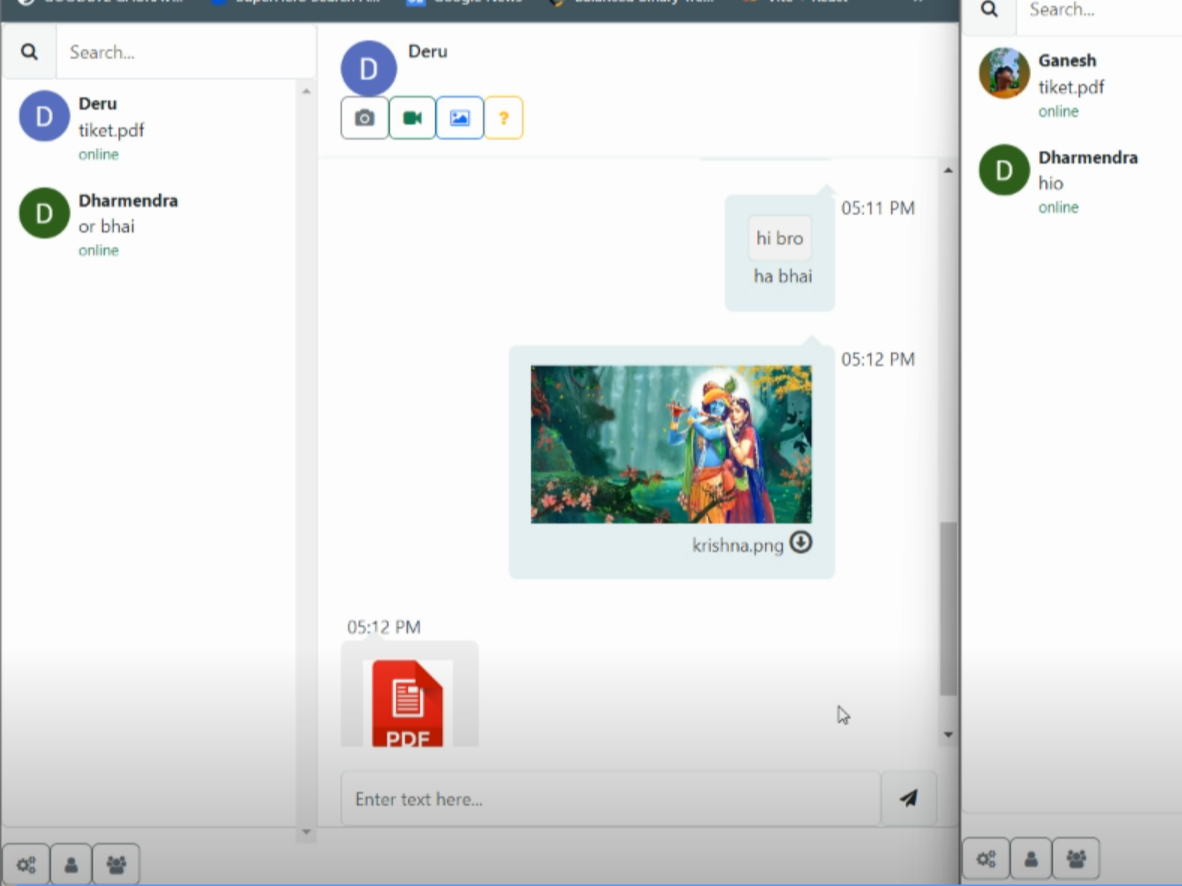Send the message with the paper plane icon
This screenshot has height=886, width=1182.
pyautogui.click(x=908, y=798)
